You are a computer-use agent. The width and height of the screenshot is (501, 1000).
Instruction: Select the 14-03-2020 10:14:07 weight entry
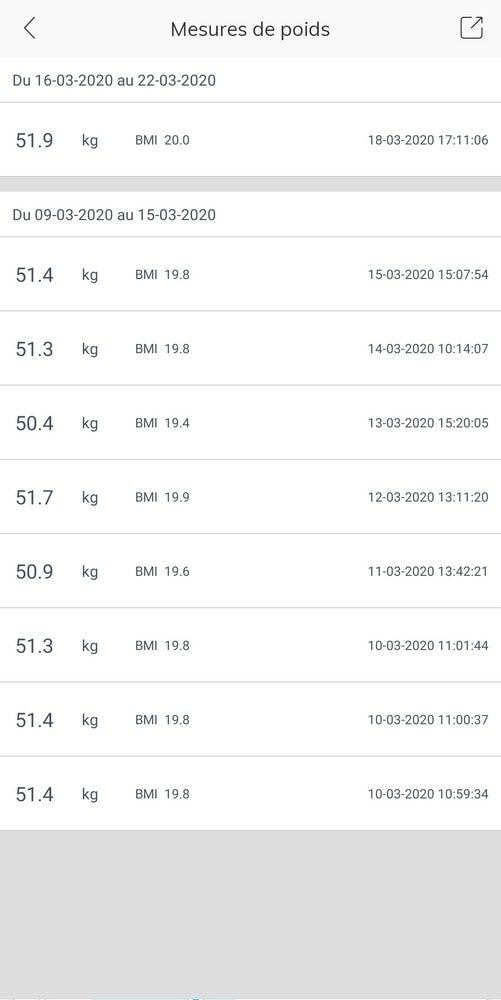coord(250,348)
